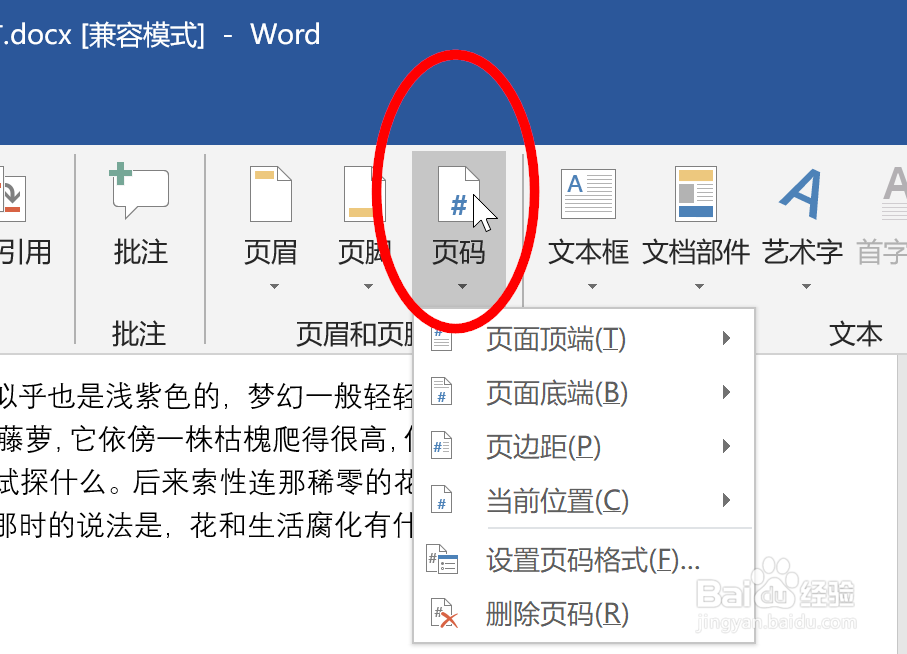Image resolution: width=907 pixels, height=654 pixels.
Task: Click the 艺术字 button label
Action: 803,253
